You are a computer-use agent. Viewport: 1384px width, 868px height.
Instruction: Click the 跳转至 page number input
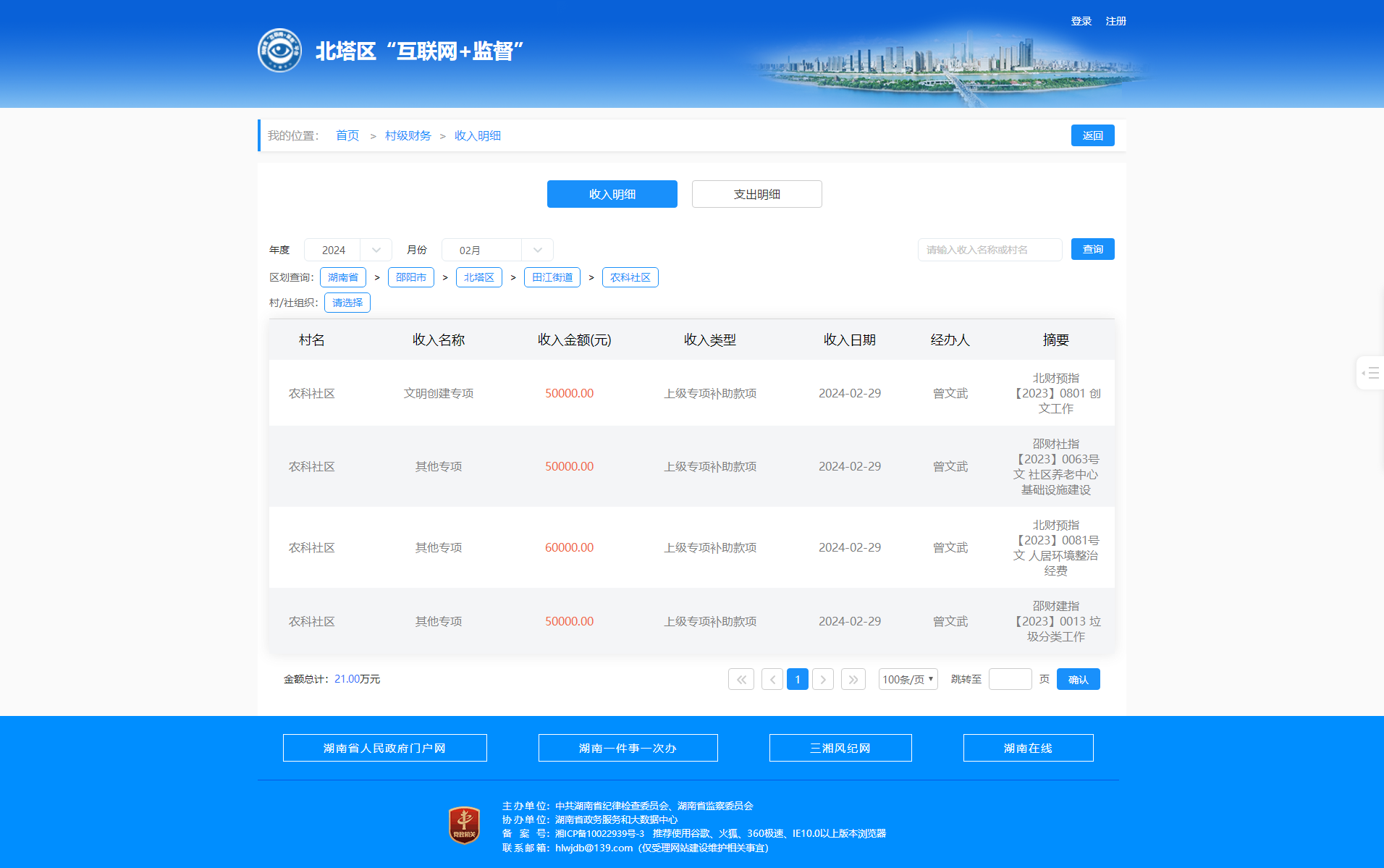click(1010, 679)
